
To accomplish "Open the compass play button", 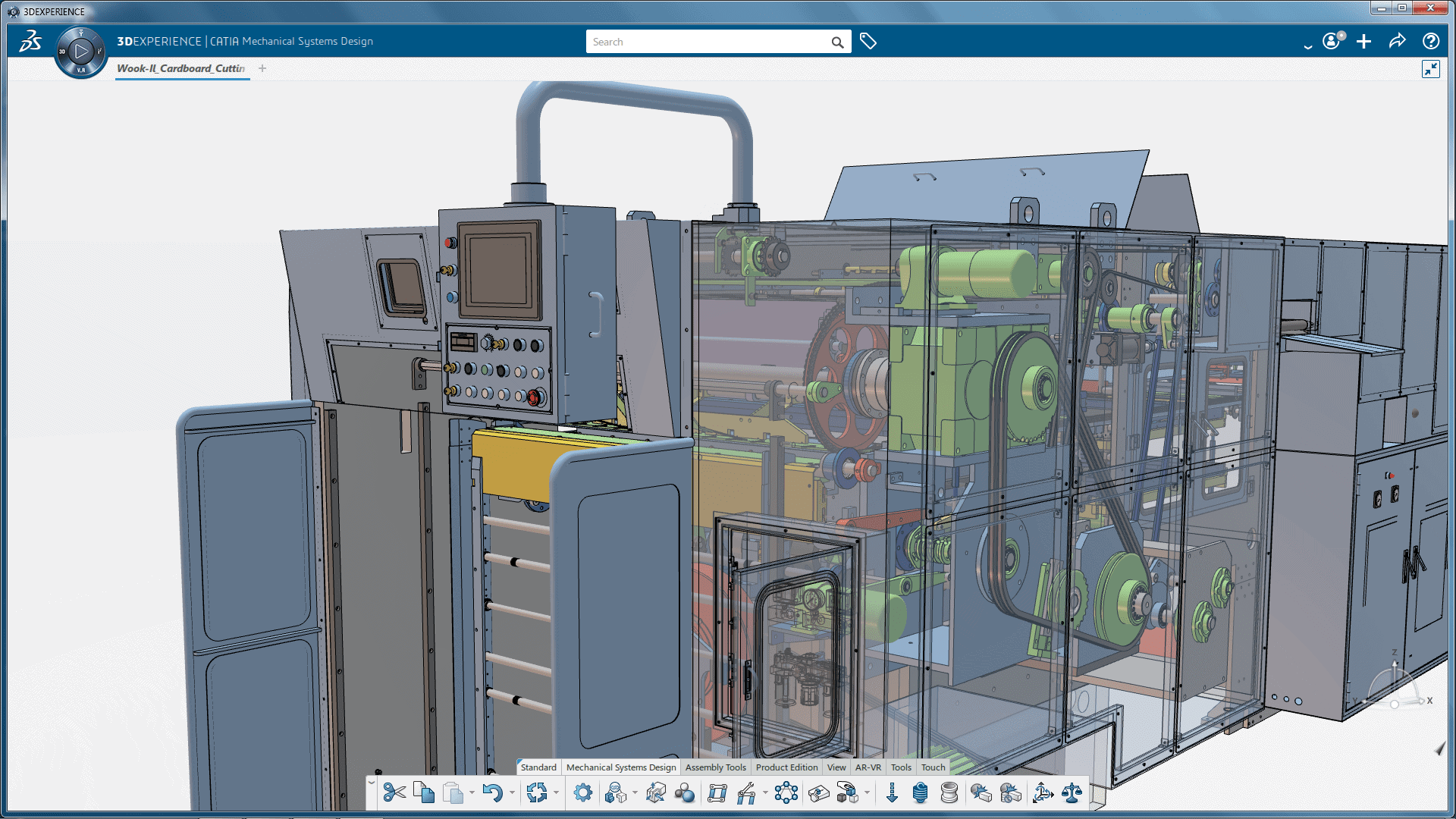I will [80, 52].
